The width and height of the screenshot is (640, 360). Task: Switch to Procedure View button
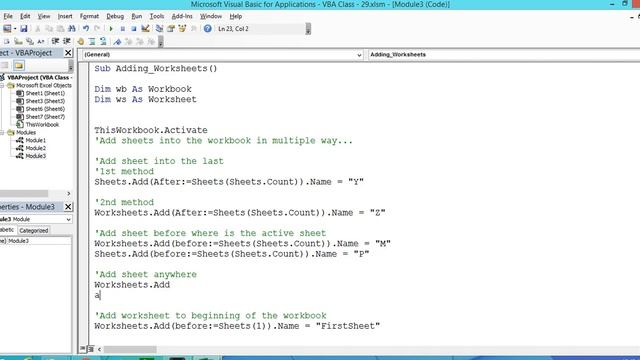pyautogui.click(x=83, y=349)
